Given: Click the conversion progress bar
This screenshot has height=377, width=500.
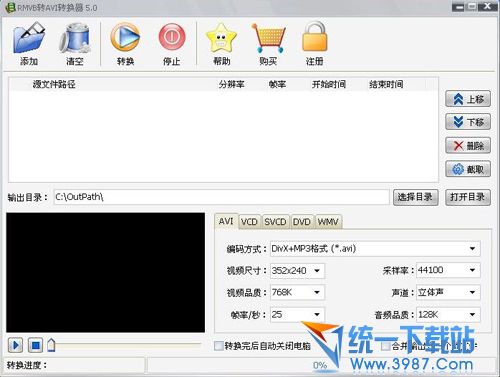Looking at the screenshot, I should [320, 365].
